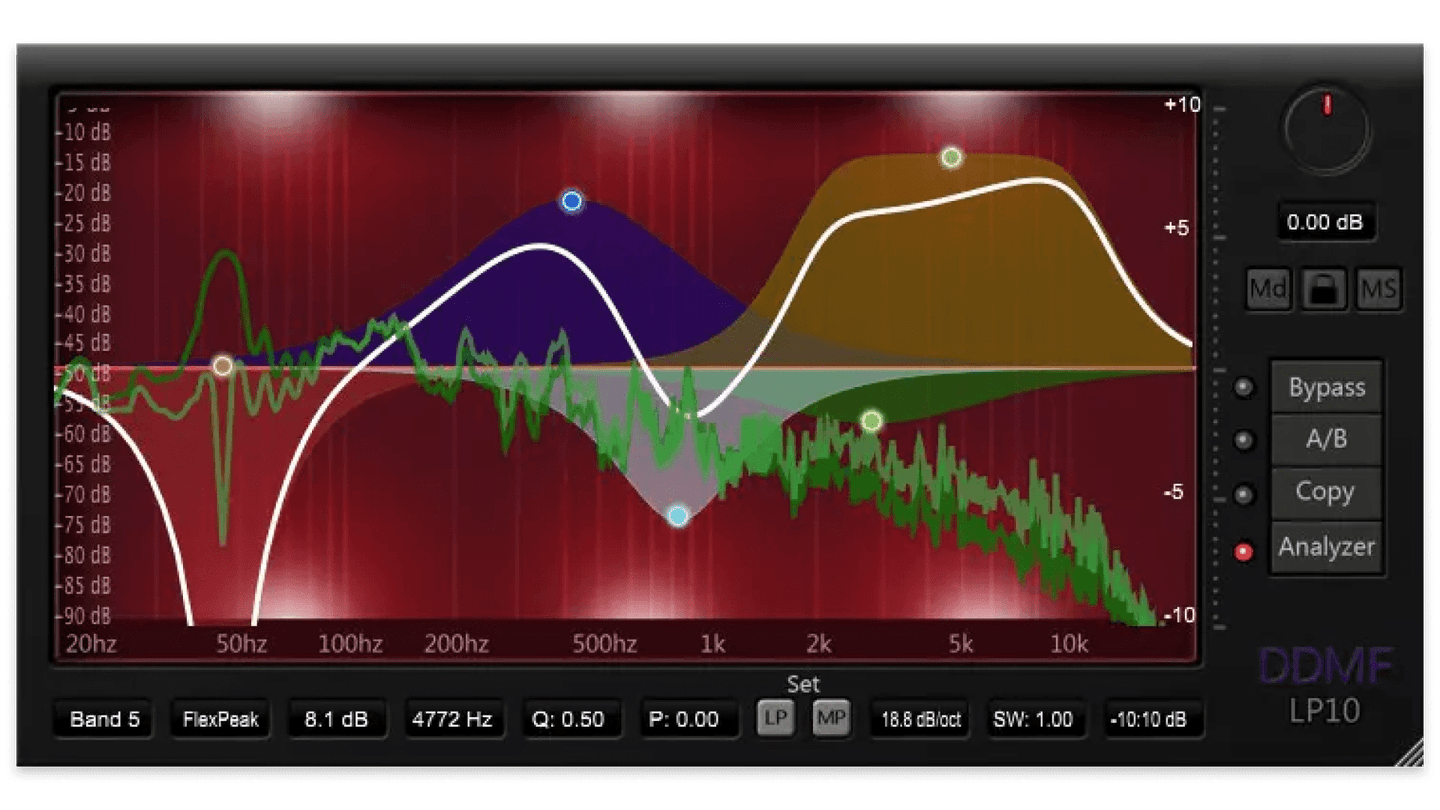
Task: Select the blue band node on the curve
Action: click(570, 201)
